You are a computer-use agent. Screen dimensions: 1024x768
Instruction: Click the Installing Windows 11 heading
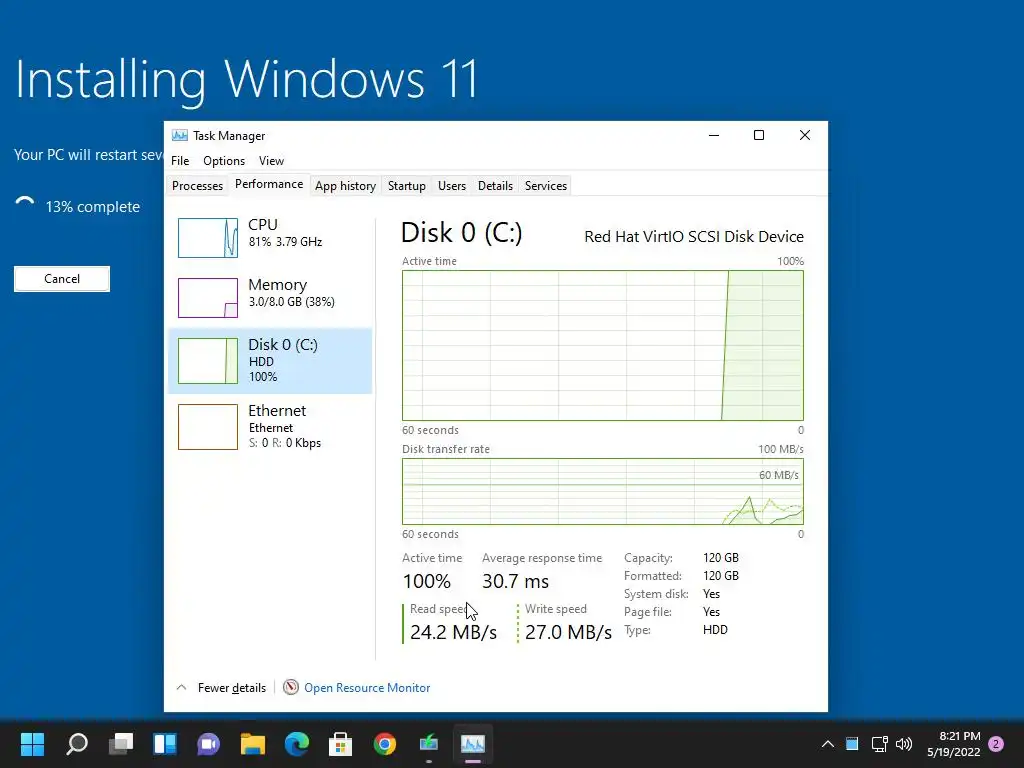pyautogui.click(x=246, y=80)
